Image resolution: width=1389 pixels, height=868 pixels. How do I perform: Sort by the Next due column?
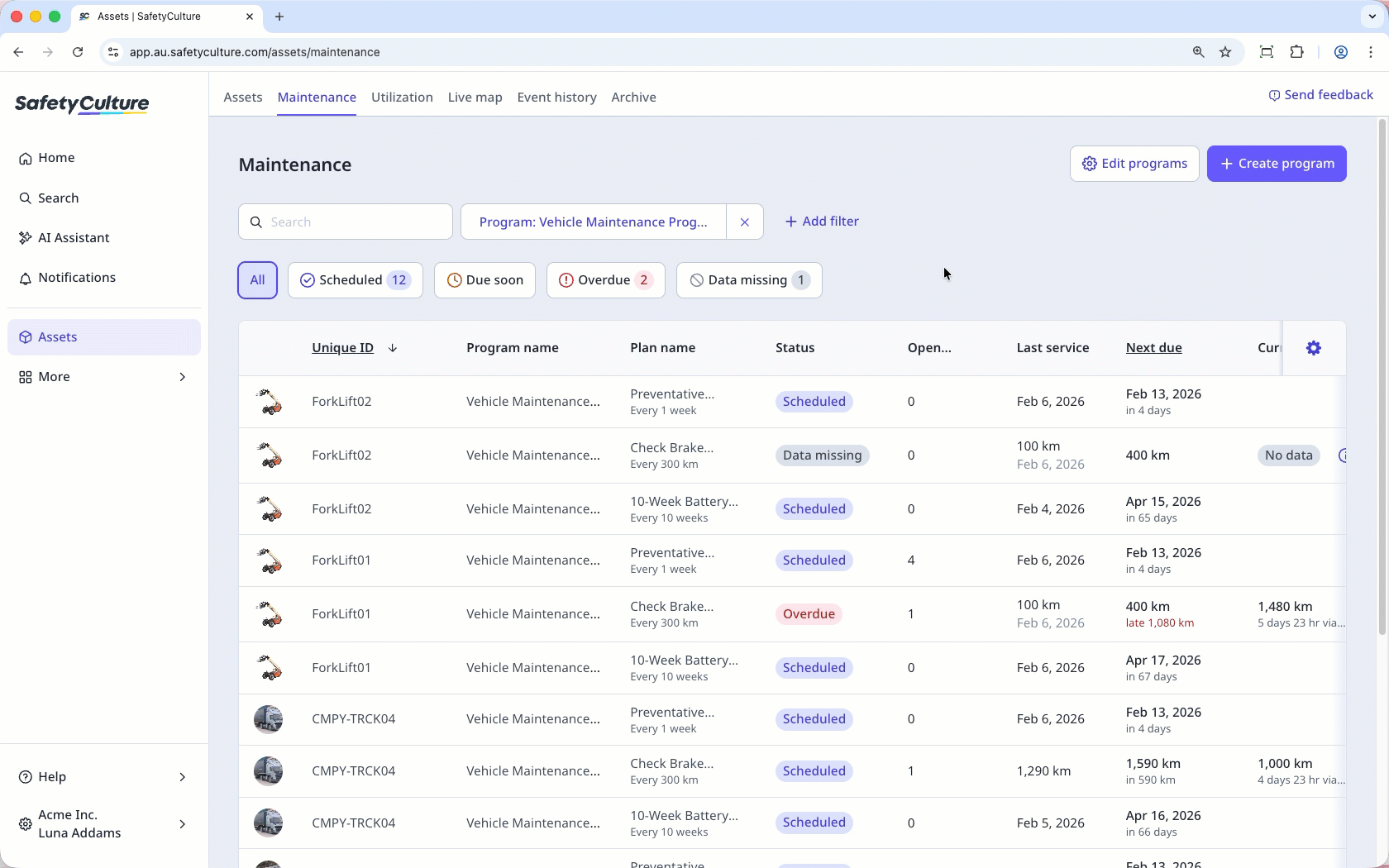1153,348
